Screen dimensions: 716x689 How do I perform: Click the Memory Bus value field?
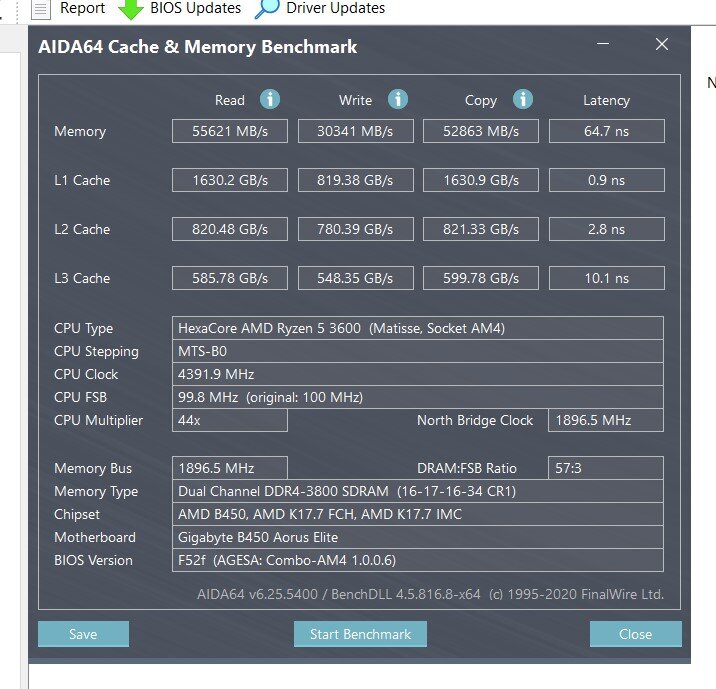[230, 468]
